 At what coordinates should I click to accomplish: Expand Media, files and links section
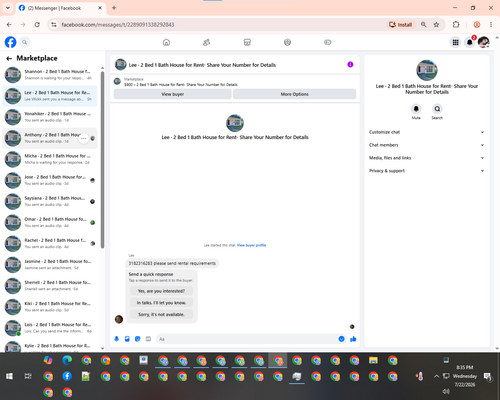[427, 158]
